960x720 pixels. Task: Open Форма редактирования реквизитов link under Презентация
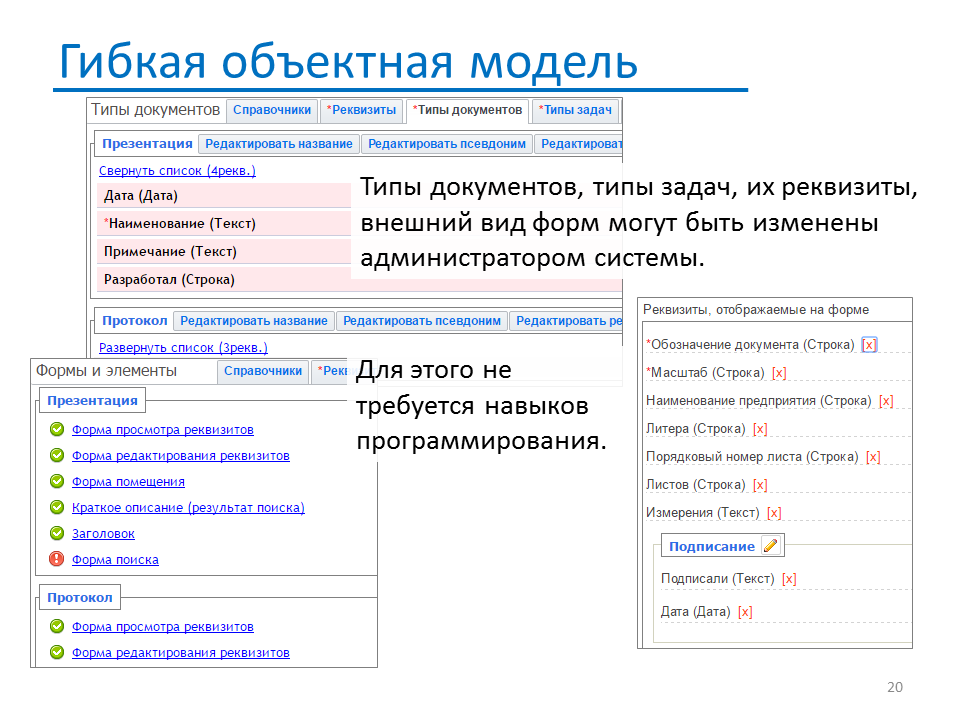click(181, 456)
